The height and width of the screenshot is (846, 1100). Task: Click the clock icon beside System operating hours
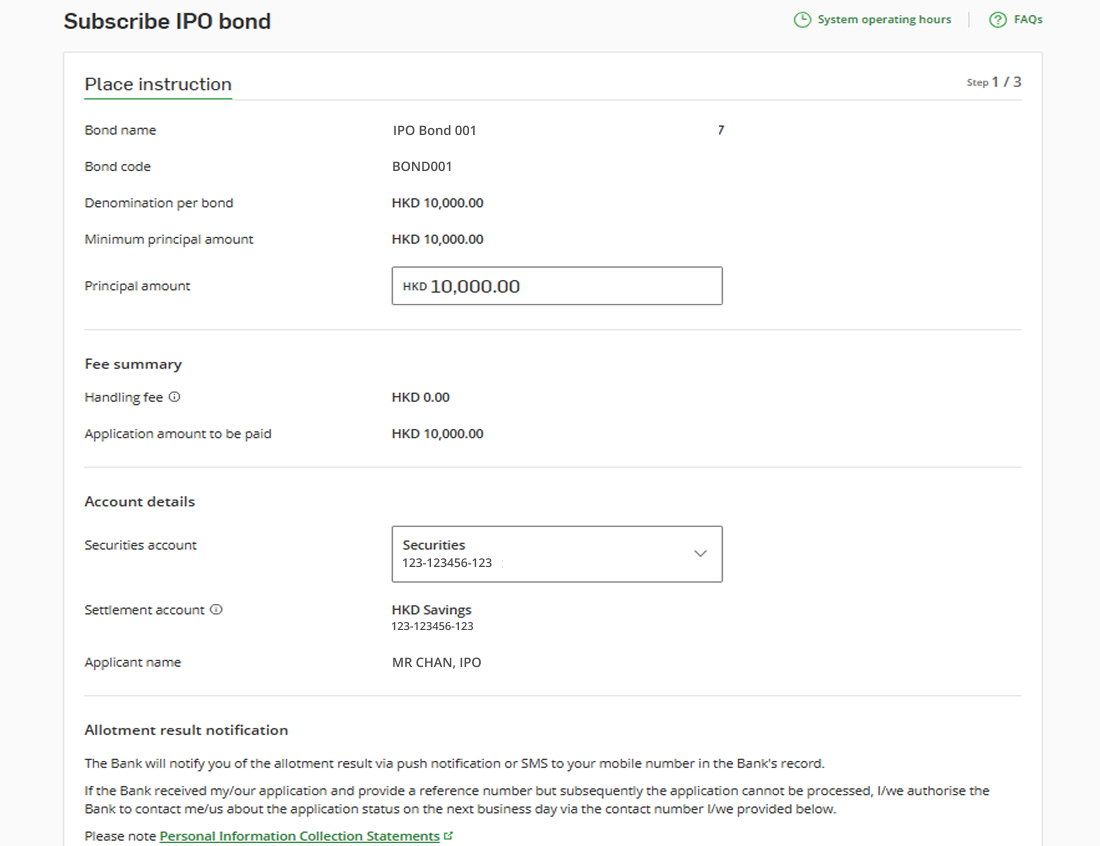(801, 18)
